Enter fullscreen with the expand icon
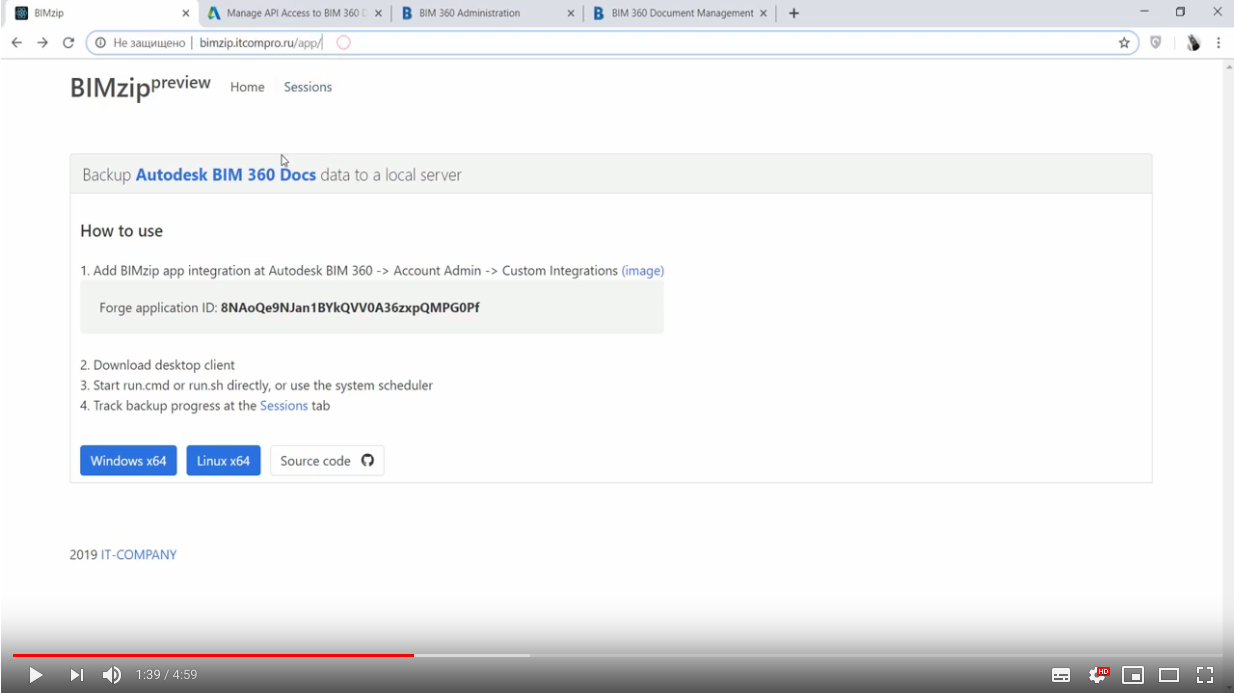Viewport: 1234px width, 693px height. point(1204,674)
